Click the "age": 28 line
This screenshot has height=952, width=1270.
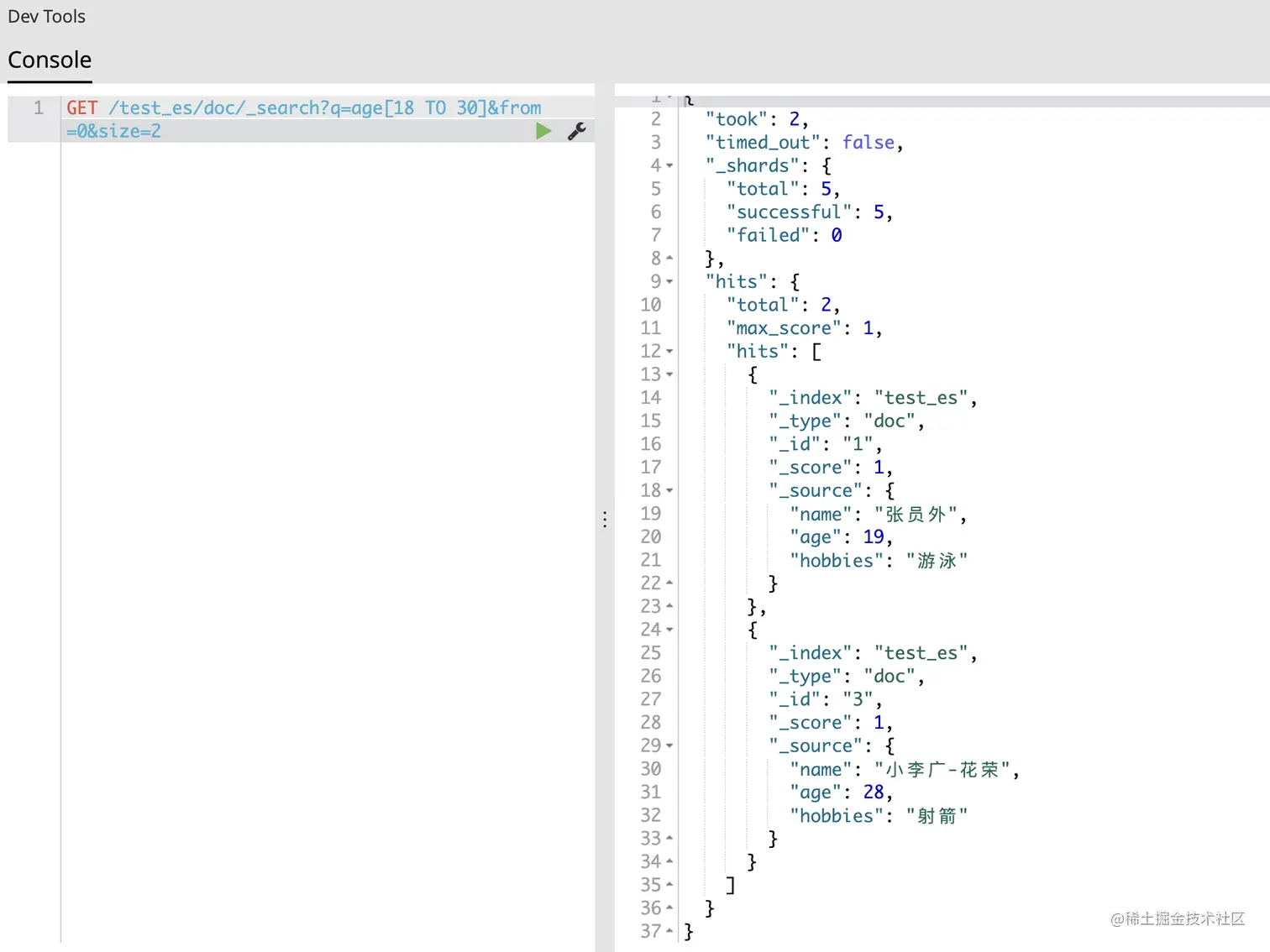click(x=841, y=792)
